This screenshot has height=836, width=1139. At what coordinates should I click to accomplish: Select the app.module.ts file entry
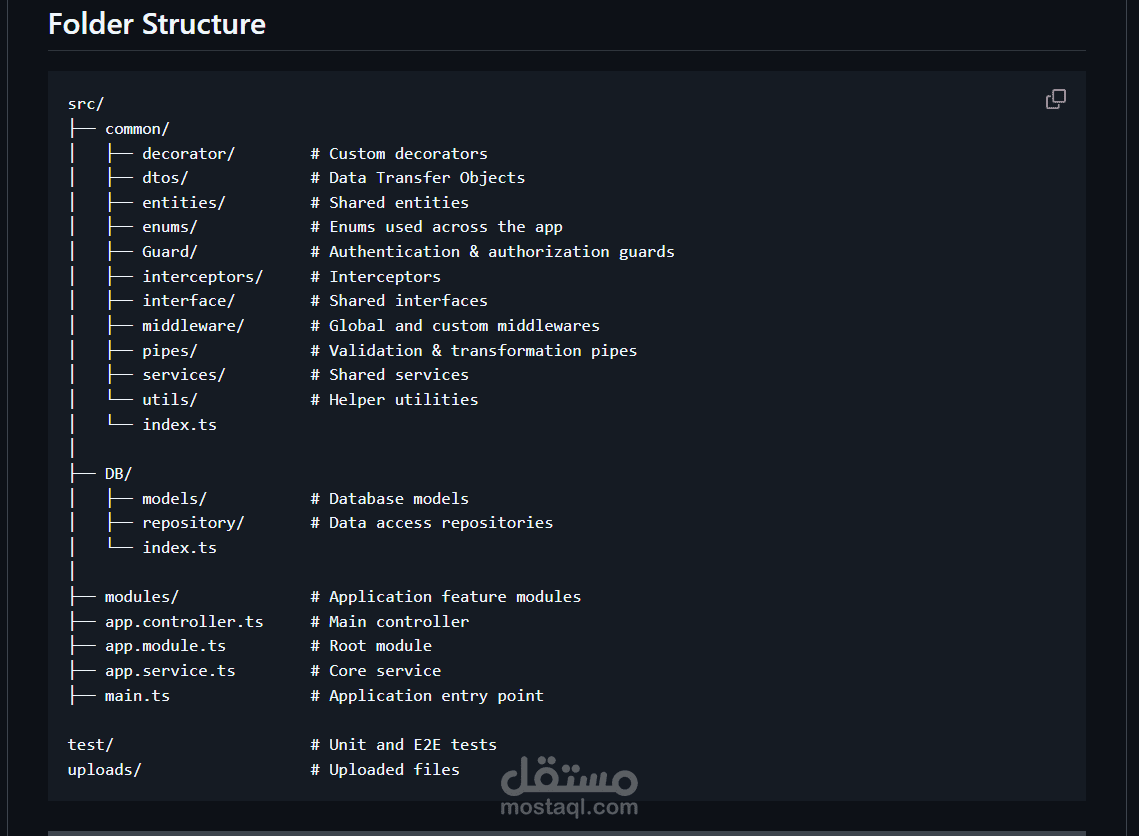[x=165, y=646]
